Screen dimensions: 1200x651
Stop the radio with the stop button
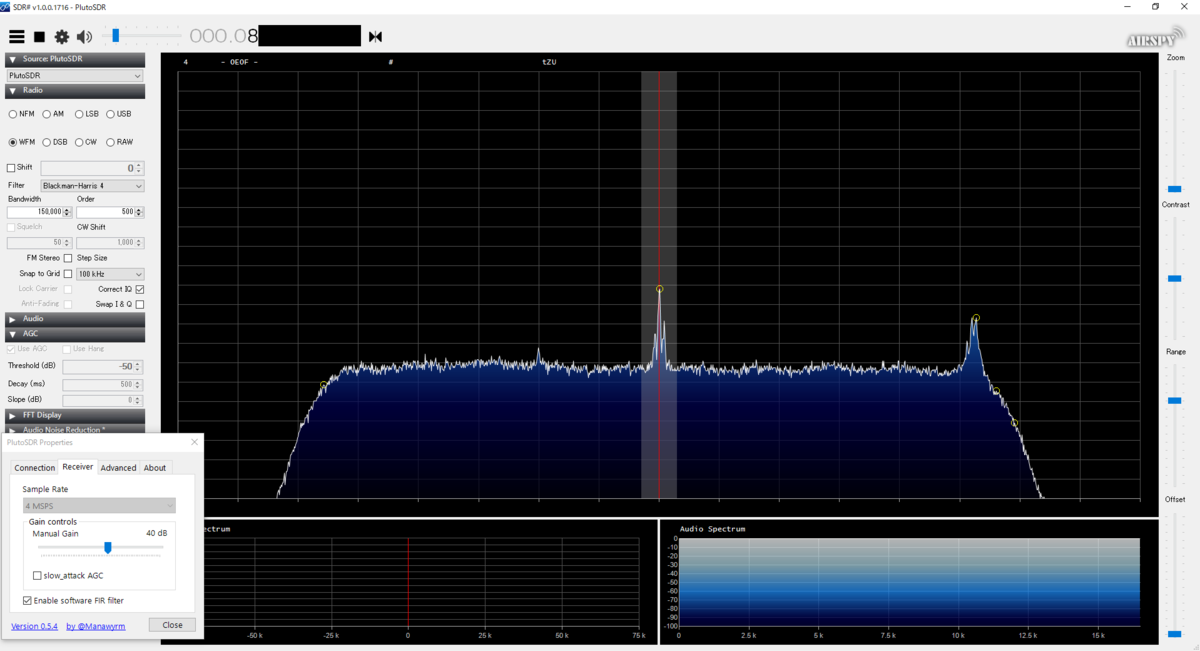click(x=40, y=37)
